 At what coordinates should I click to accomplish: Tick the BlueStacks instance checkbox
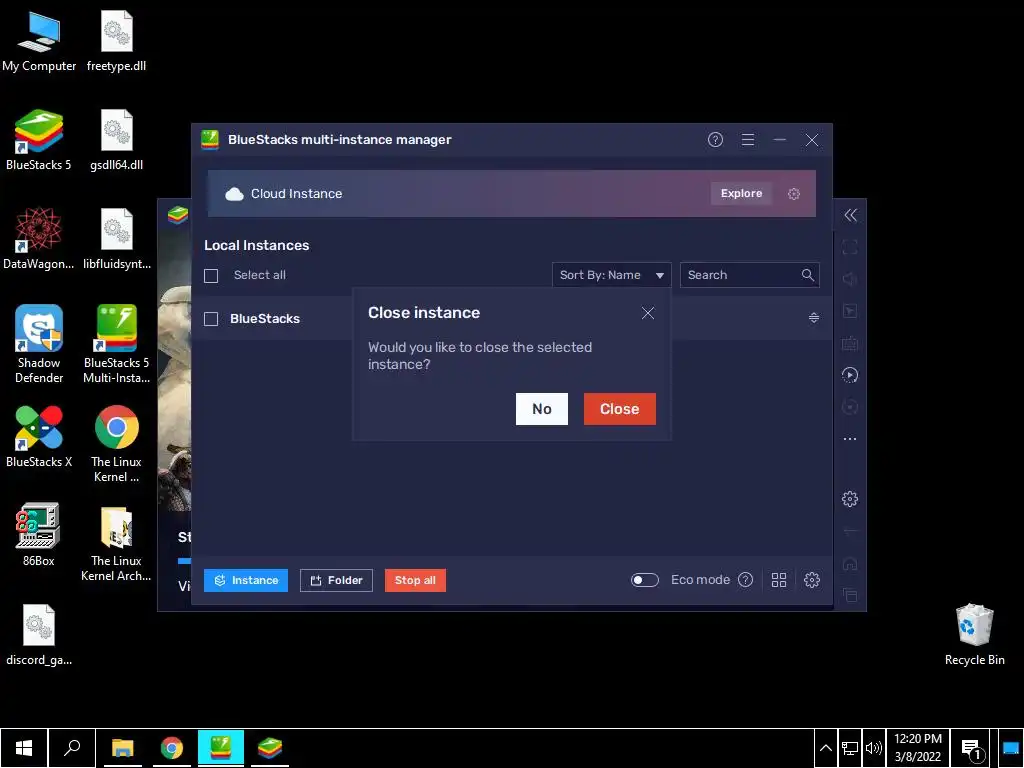(211, 319)
